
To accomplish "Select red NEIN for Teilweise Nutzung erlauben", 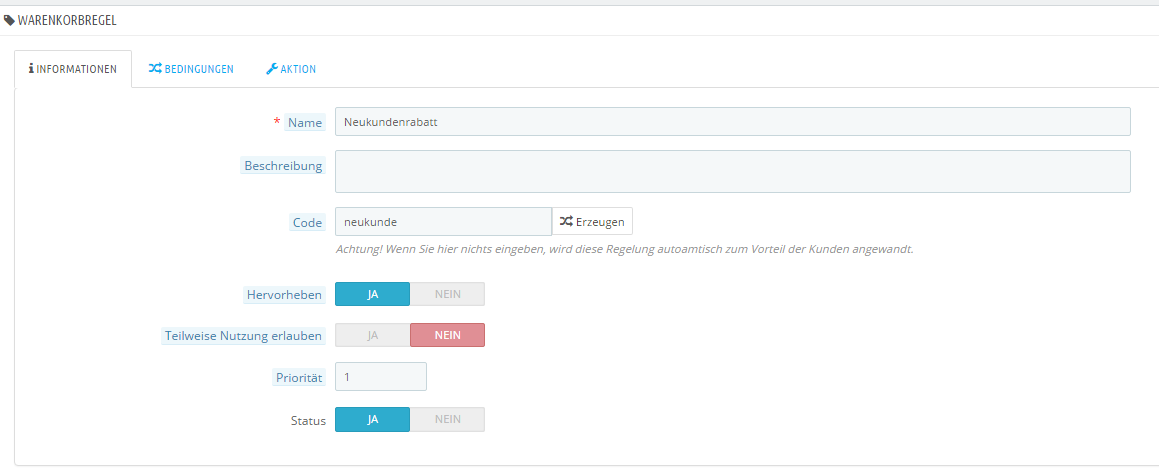I will point(447,335).
